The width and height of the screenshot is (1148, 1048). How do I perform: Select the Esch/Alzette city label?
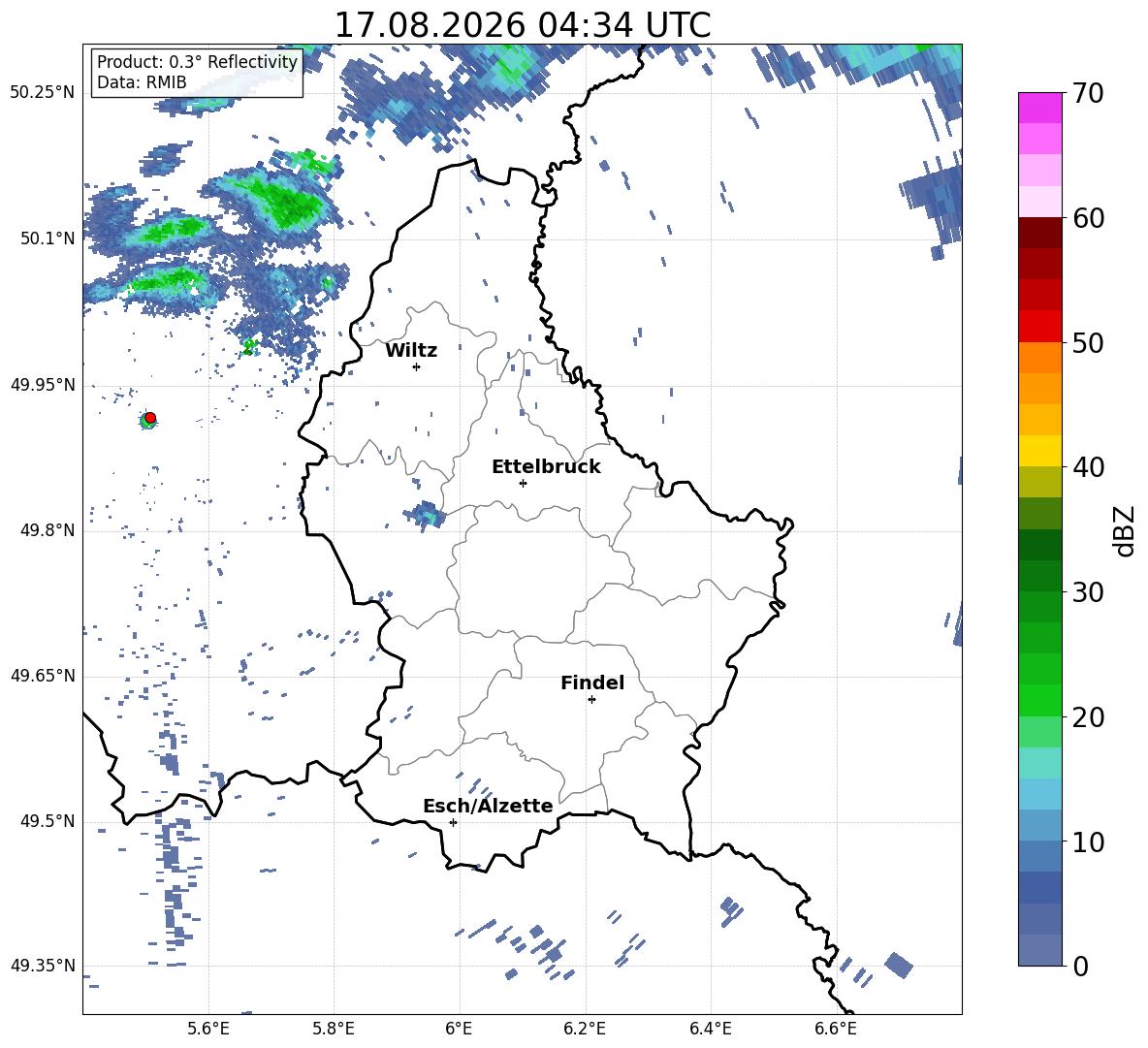[488, 806]
